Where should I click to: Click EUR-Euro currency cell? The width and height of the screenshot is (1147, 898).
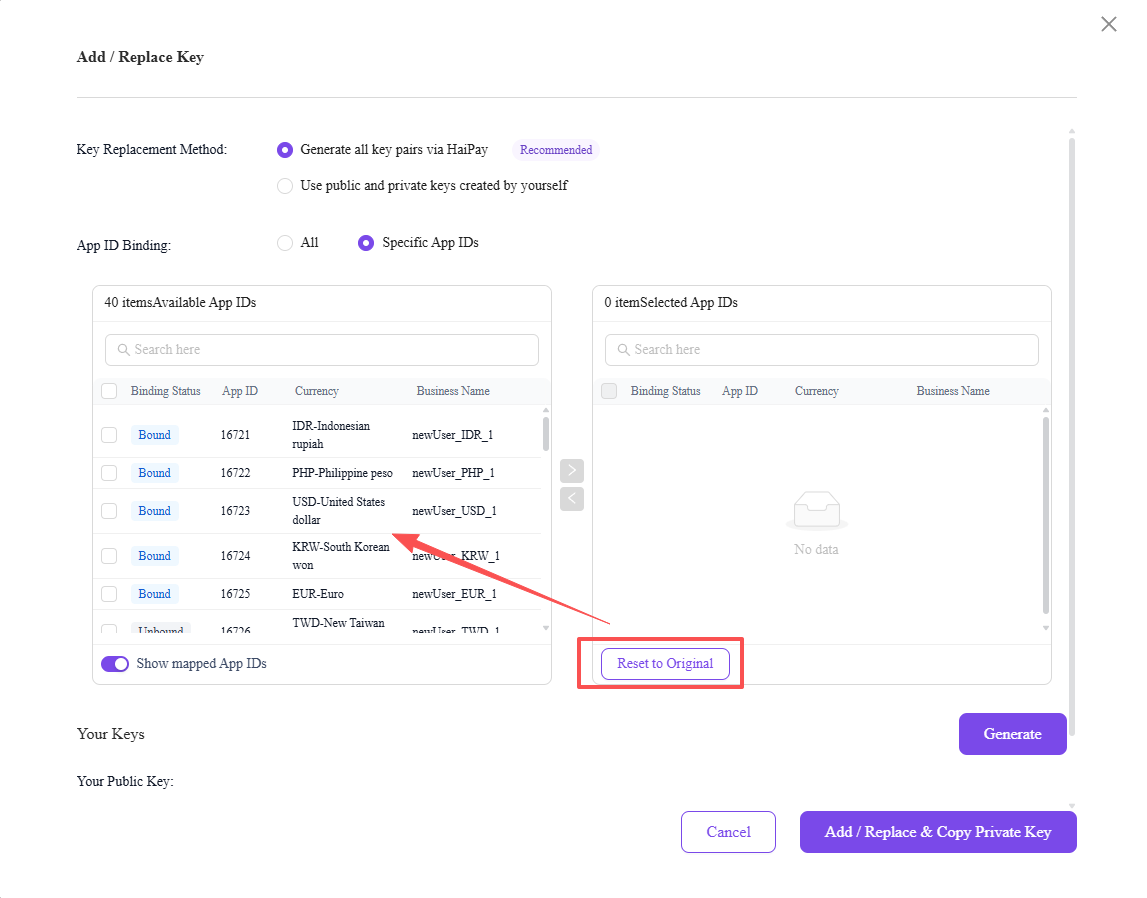(x=318, y=594)
